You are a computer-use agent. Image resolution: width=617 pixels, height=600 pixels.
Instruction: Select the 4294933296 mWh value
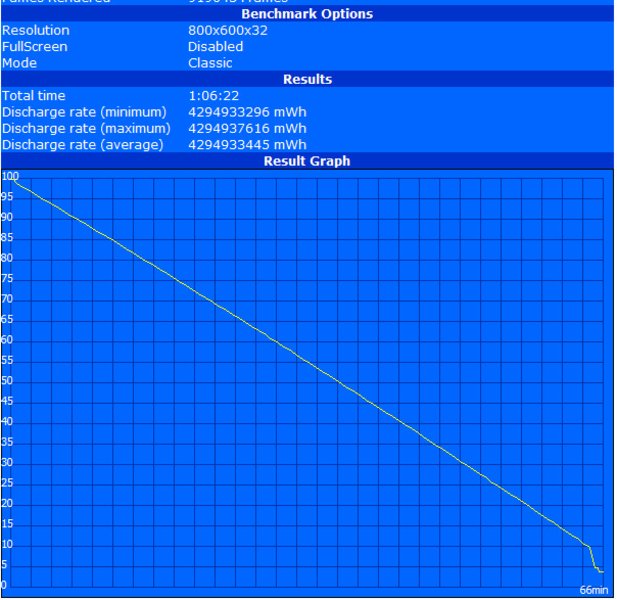pos(247,112)
